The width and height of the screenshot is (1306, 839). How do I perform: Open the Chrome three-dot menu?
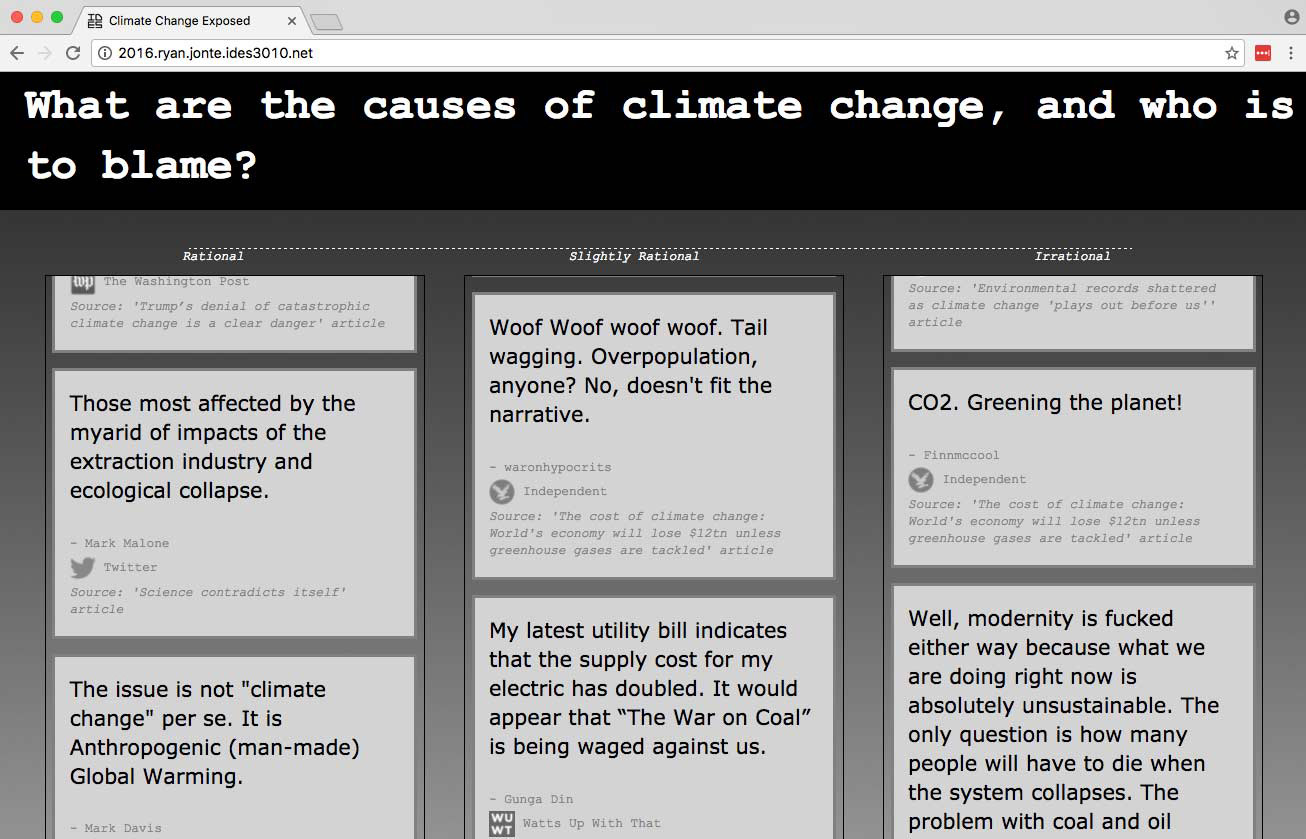pos(1291,53)
